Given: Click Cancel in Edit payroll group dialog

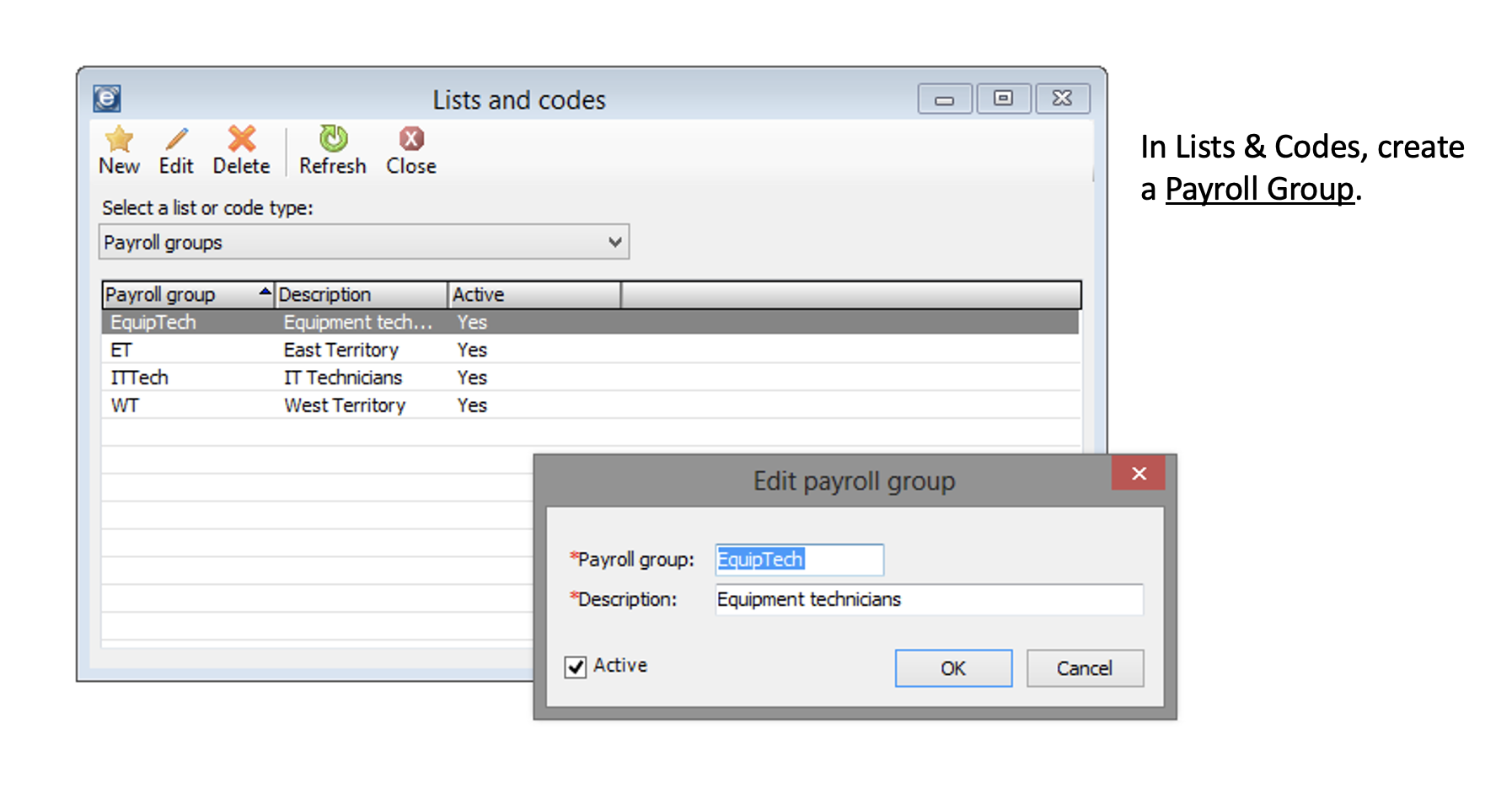Looking at the screenshot, I should click(x=1085, y=668).
